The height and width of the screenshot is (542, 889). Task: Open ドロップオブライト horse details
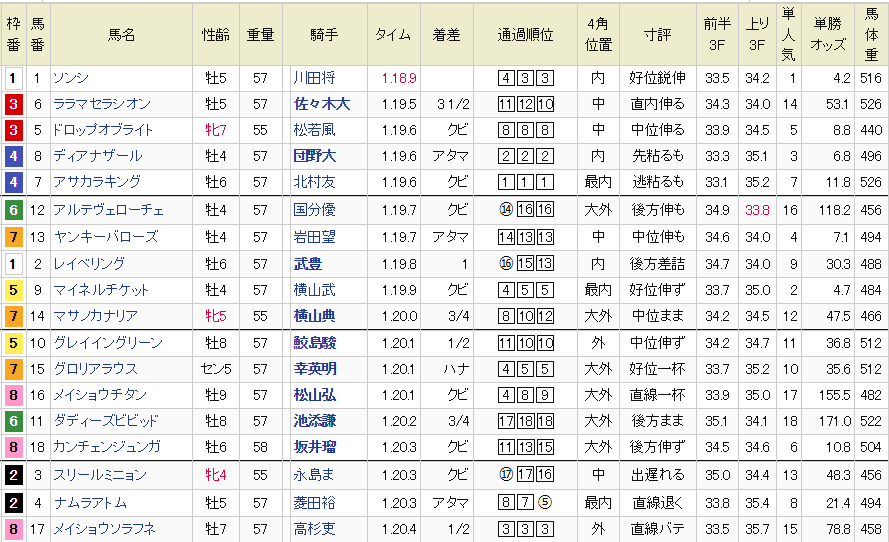click(x=103, y=130)
